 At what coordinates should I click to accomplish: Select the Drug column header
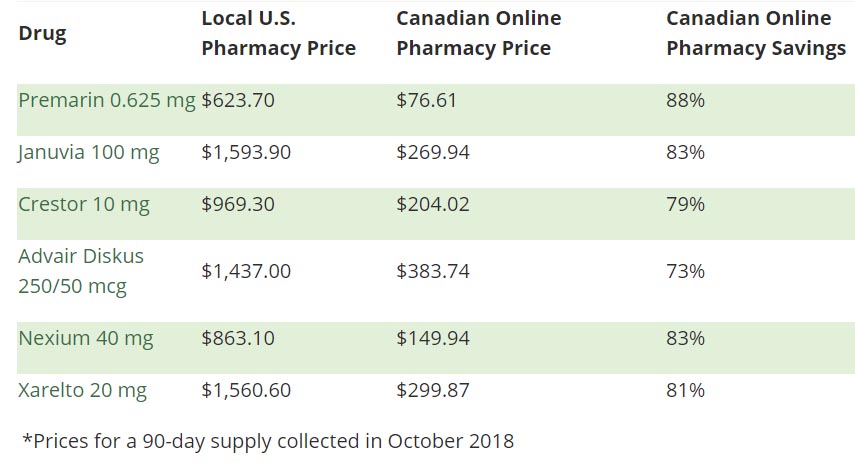click(x=43, y=34)
